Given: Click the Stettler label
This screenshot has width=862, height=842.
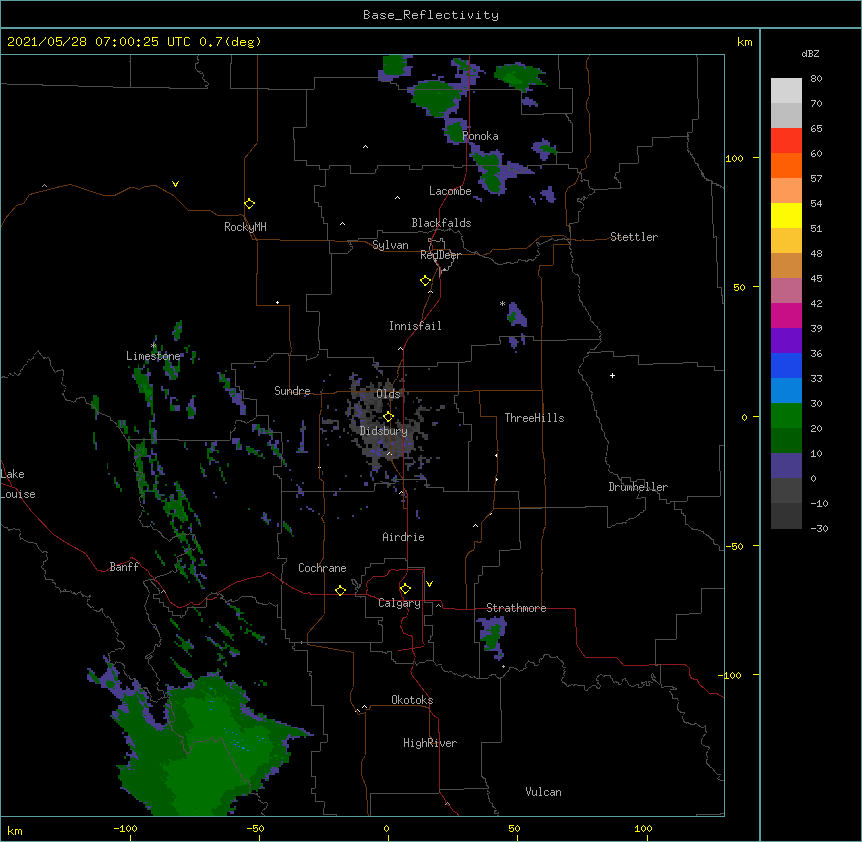Looking at the screenshot, I should (634, 237).
